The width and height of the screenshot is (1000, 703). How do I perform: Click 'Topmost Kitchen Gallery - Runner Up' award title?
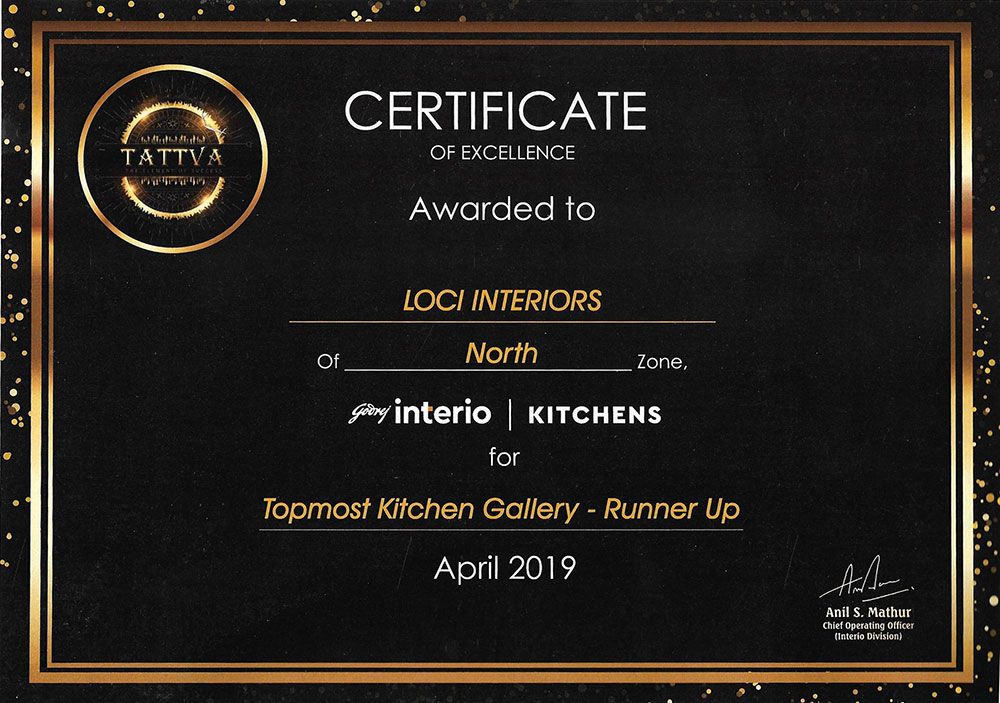(501, 509)
